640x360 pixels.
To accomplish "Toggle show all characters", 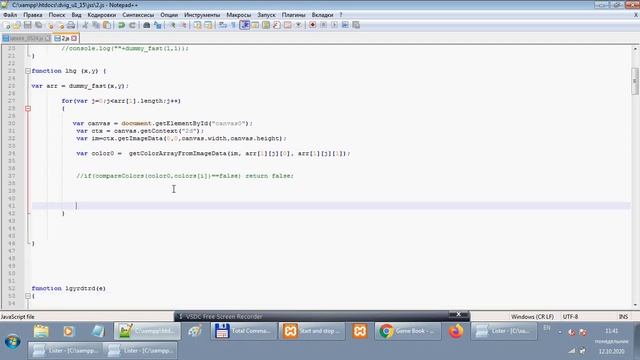I will coord(234,25).
